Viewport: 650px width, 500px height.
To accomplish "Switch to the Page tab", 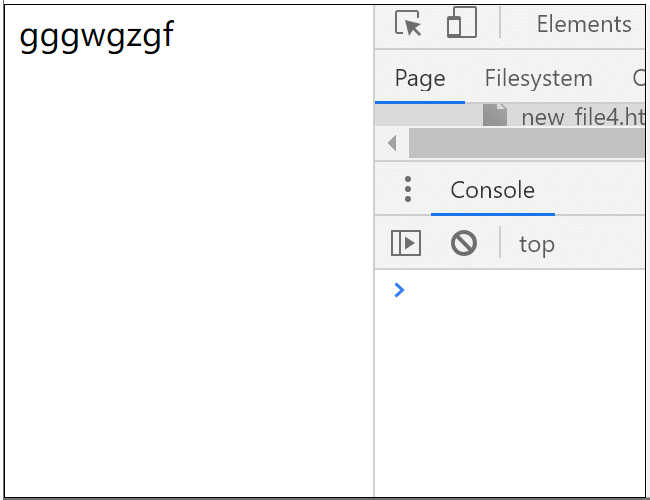I will click(420, 78).
